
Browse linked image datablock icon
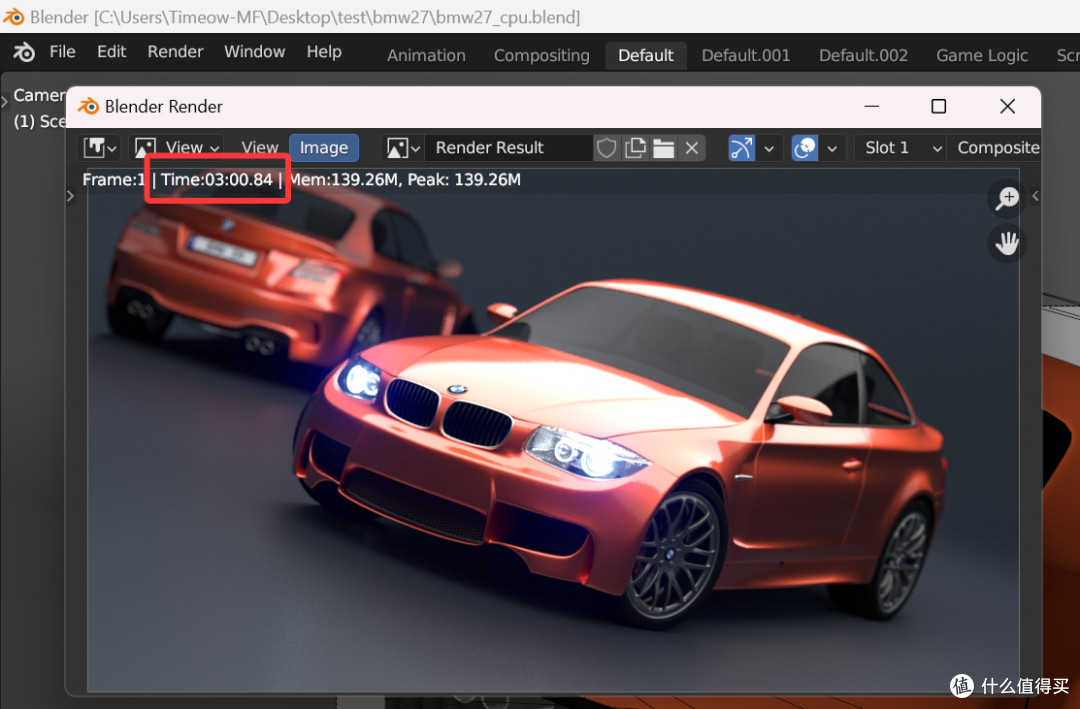403,148
